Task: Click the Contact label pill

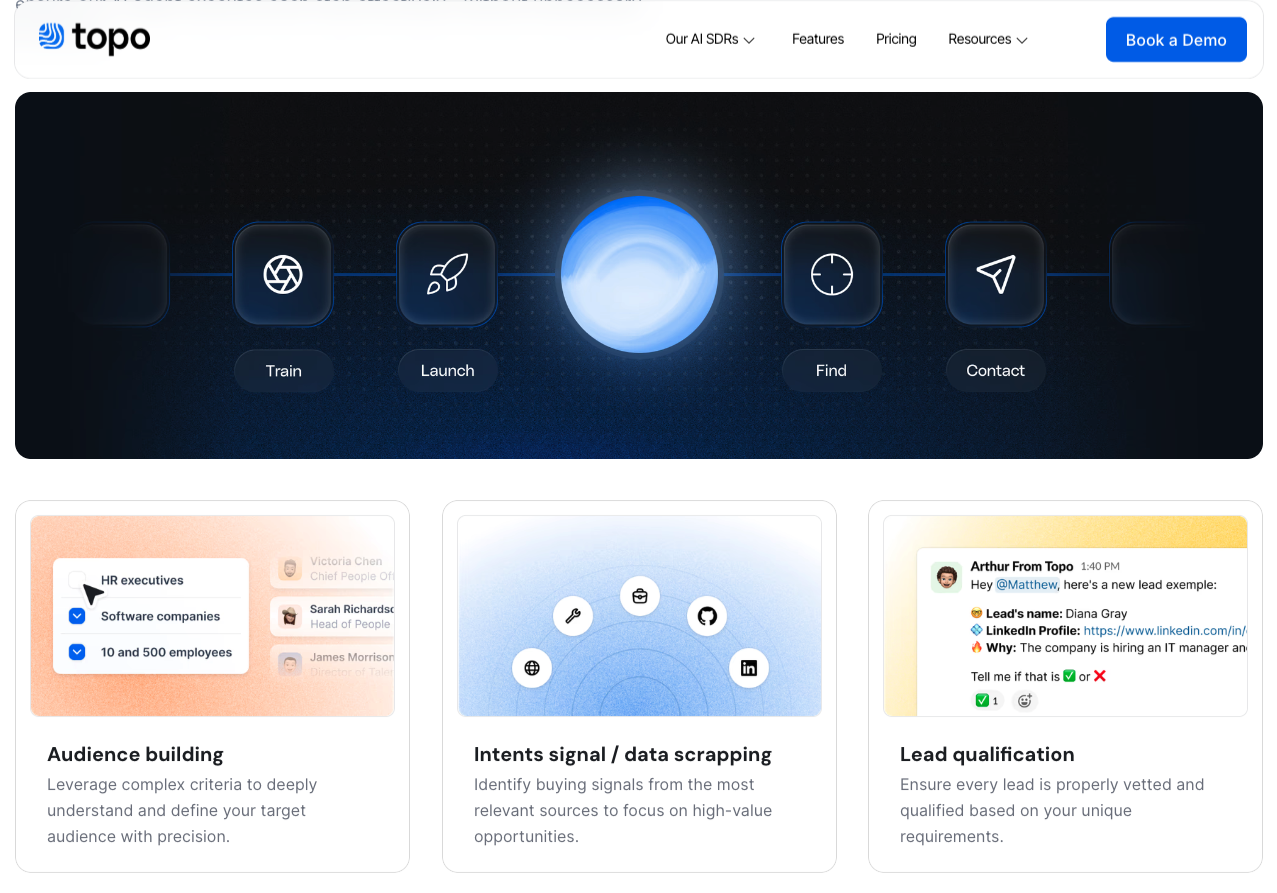Action: pos(995,371)
